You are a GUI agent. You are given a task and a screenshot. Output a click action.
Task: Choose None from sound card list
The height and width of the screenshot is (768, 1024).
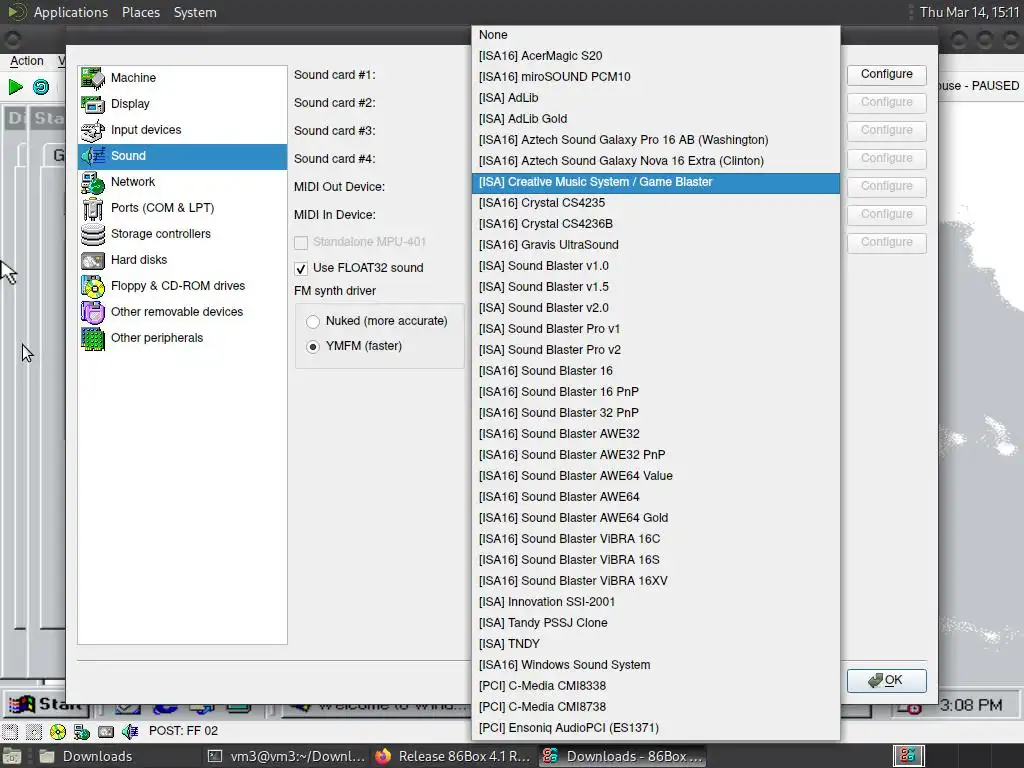(656, 35)
